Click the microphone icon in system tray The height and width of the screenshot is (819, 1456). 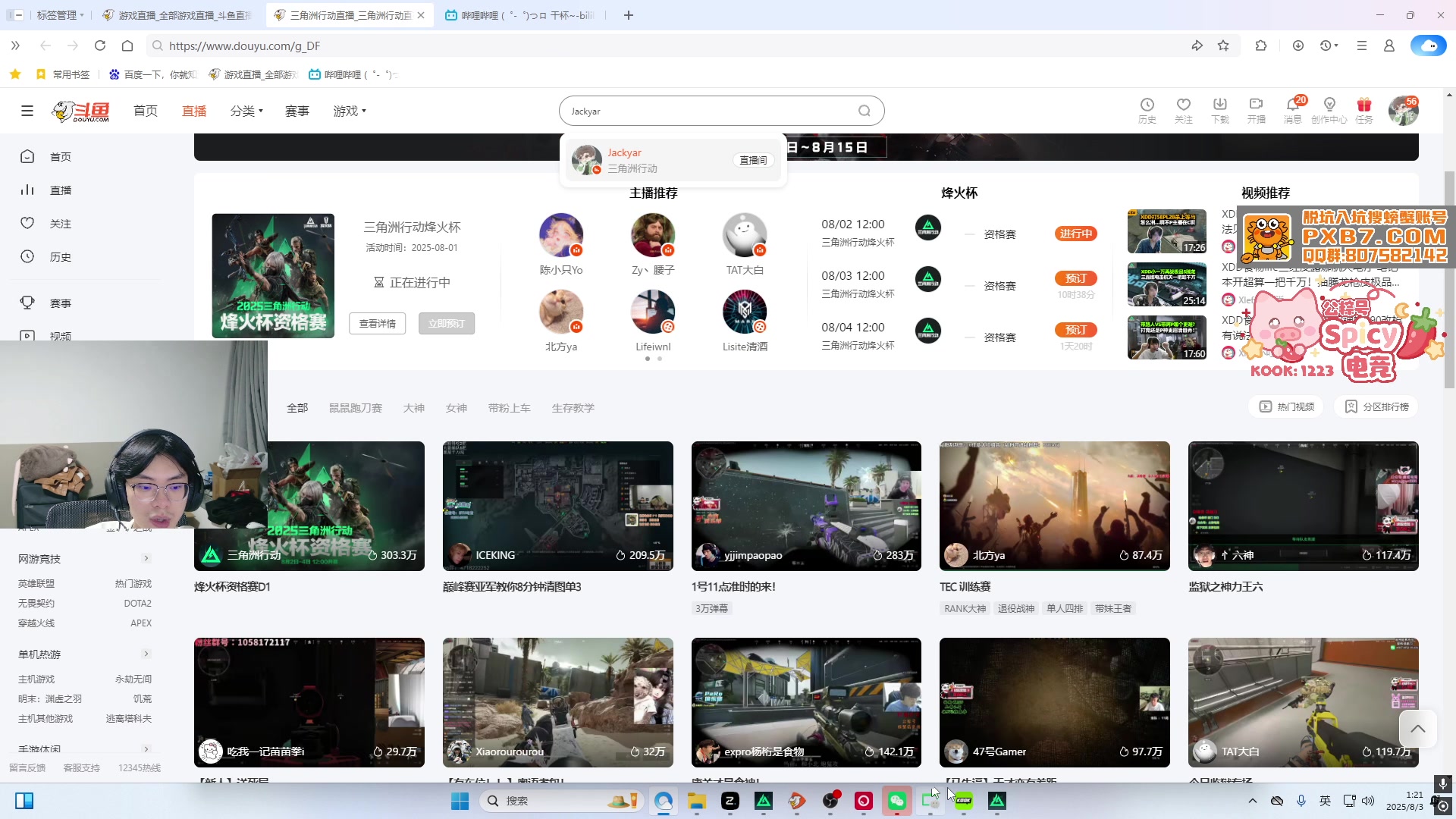(1301, 801)
